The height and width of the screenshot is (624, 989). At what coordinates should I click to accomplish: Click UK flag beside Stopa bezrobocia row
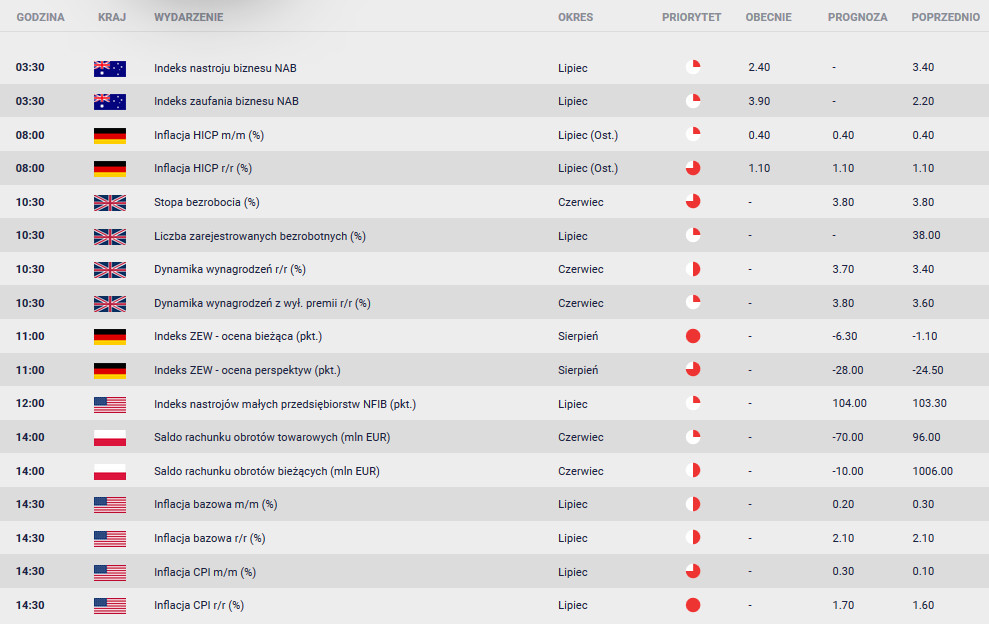pos(109,202)
